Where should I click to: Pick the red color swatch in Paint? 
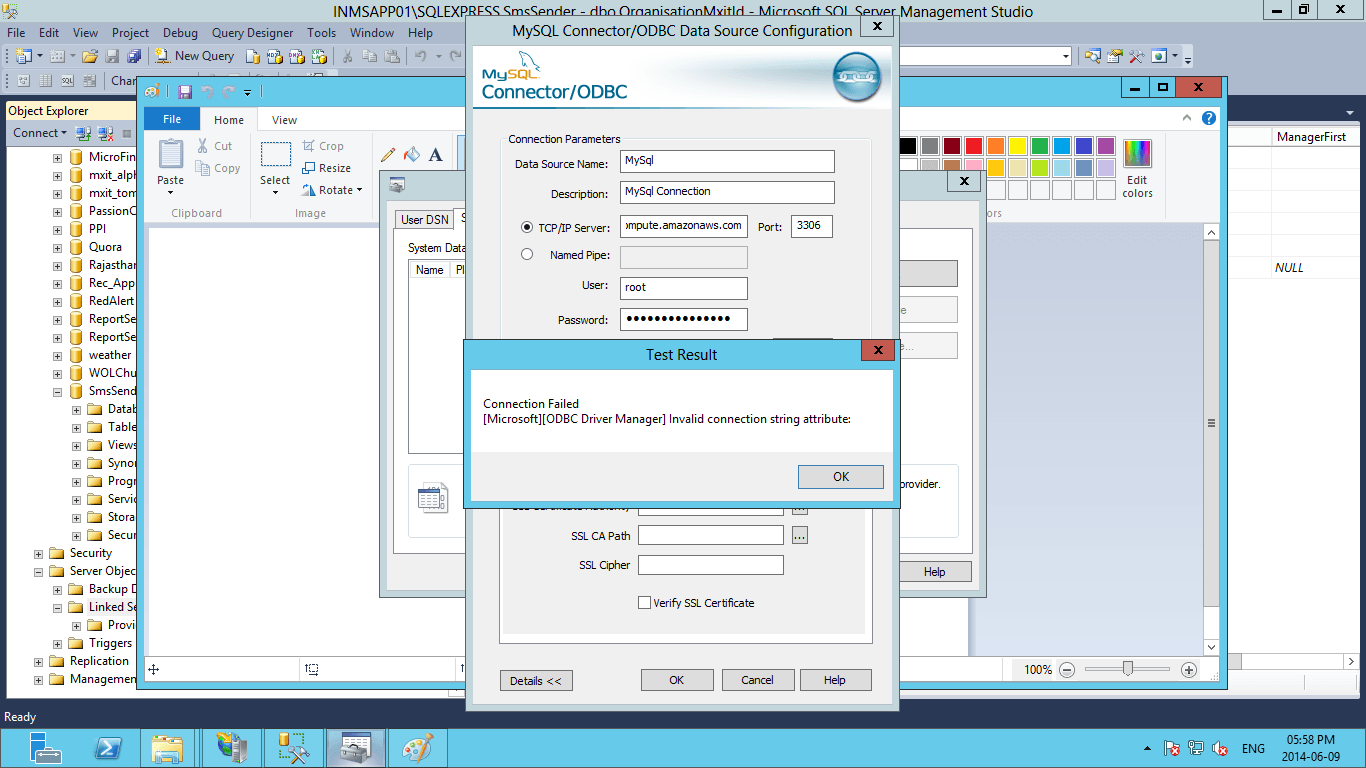click(x=973, y=146)
